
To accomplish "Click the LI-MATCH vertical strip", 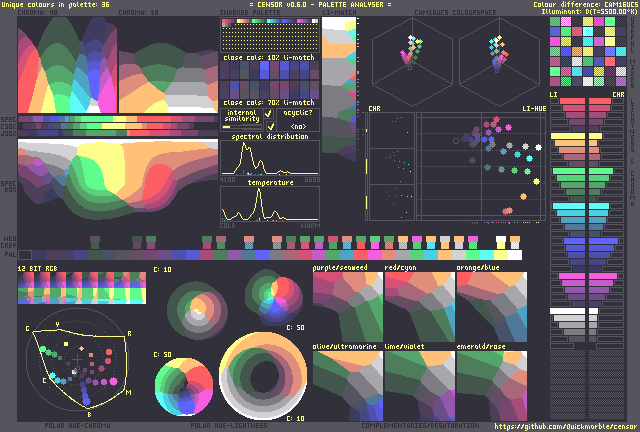I will coord(339,89).
